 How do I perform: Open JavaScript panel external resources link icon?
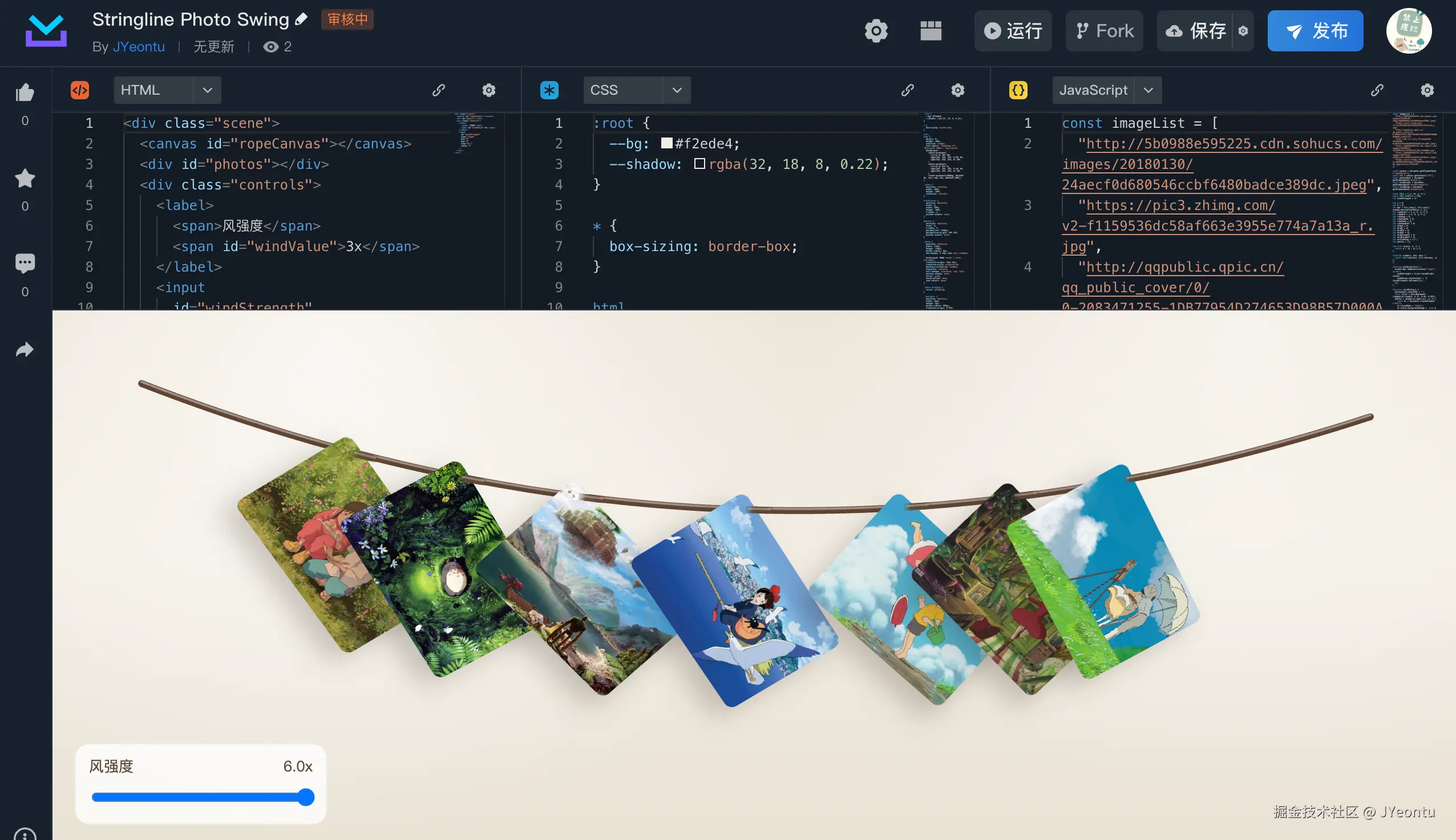1377,90
